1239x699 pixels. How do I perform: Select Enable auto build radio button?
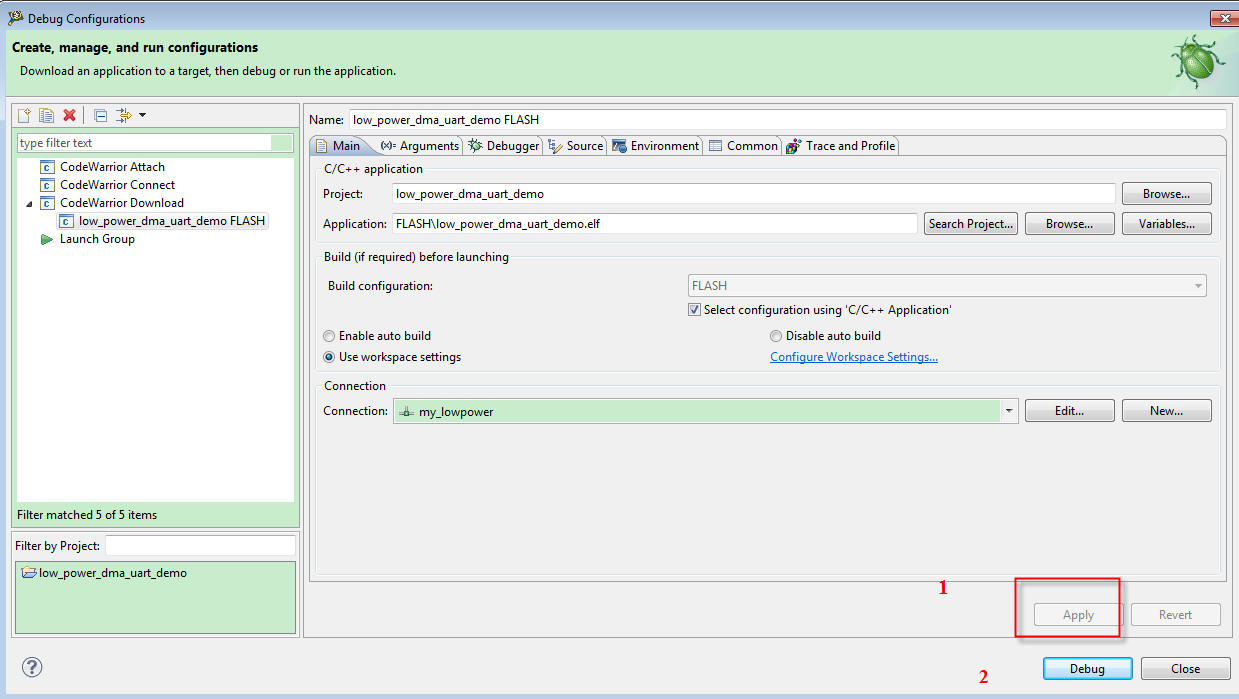tap(329, 336)
